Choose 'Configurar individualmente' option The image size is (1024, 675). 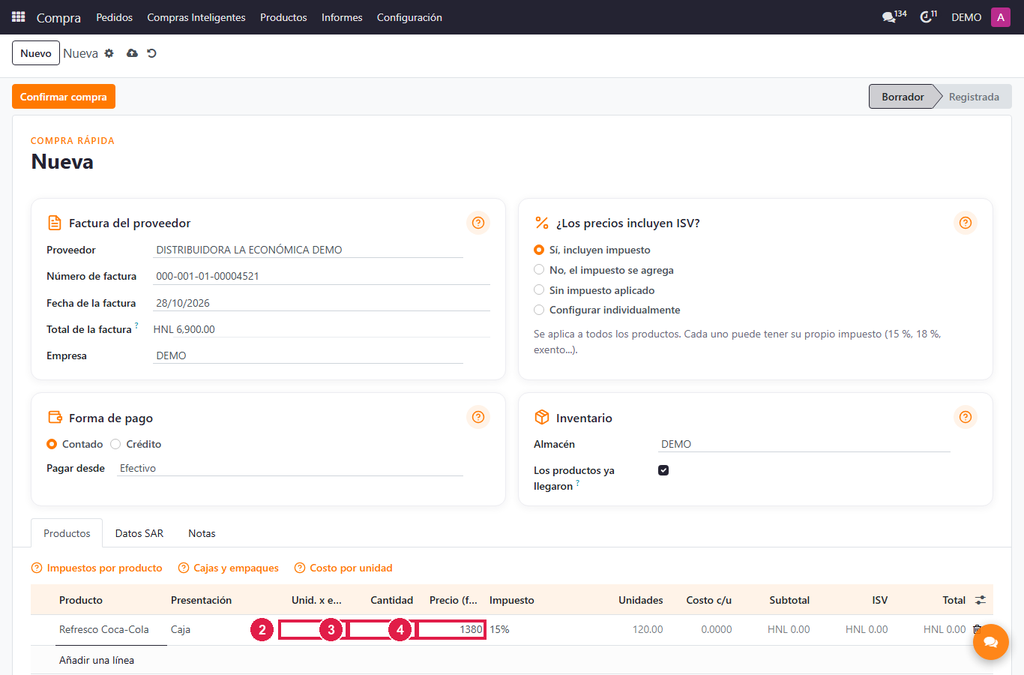point(539,309)
